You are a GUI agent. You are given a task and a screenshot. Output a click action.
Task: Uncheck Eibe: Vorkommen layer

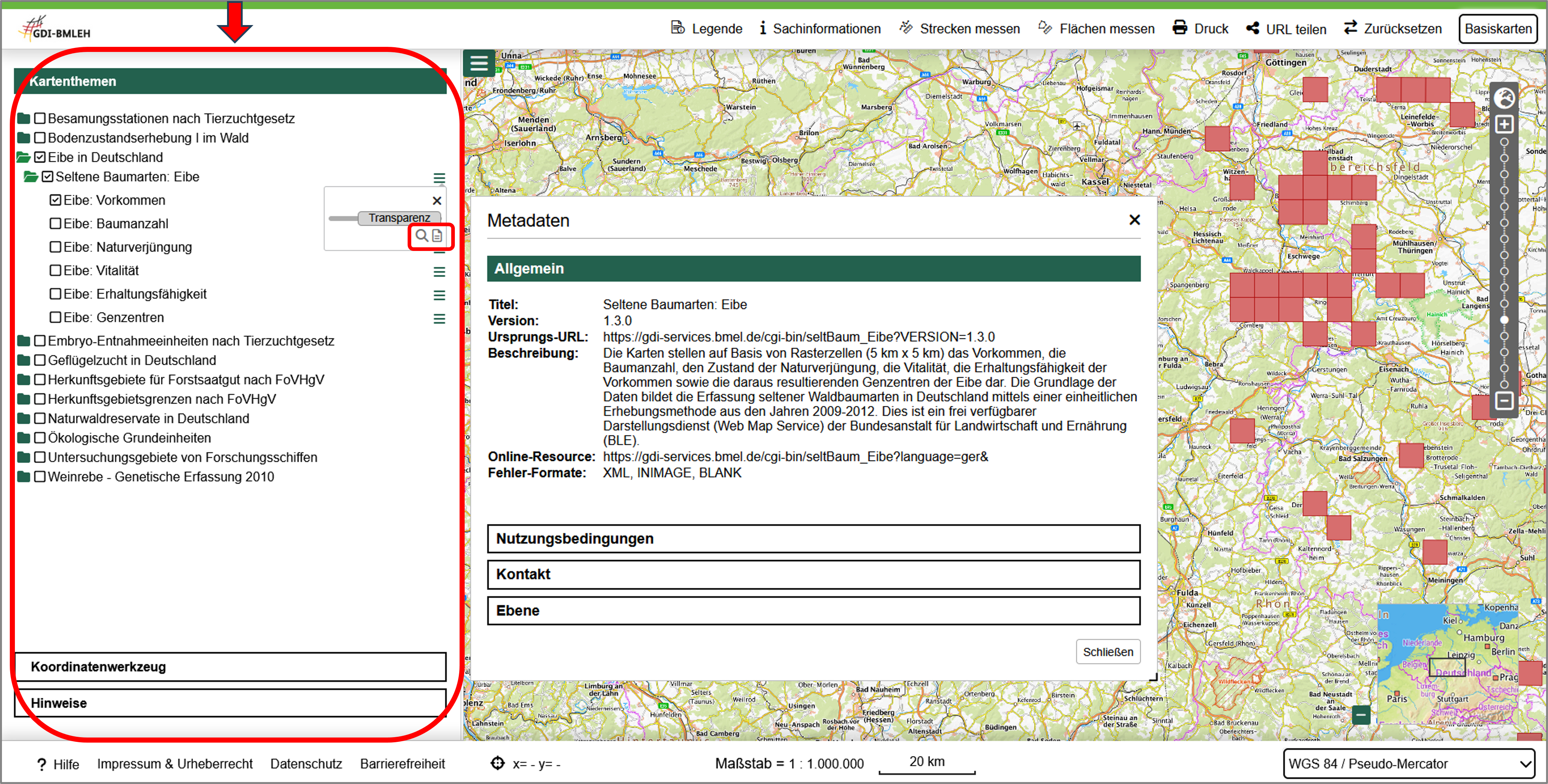pyautogui.click(x=55, y=200)
